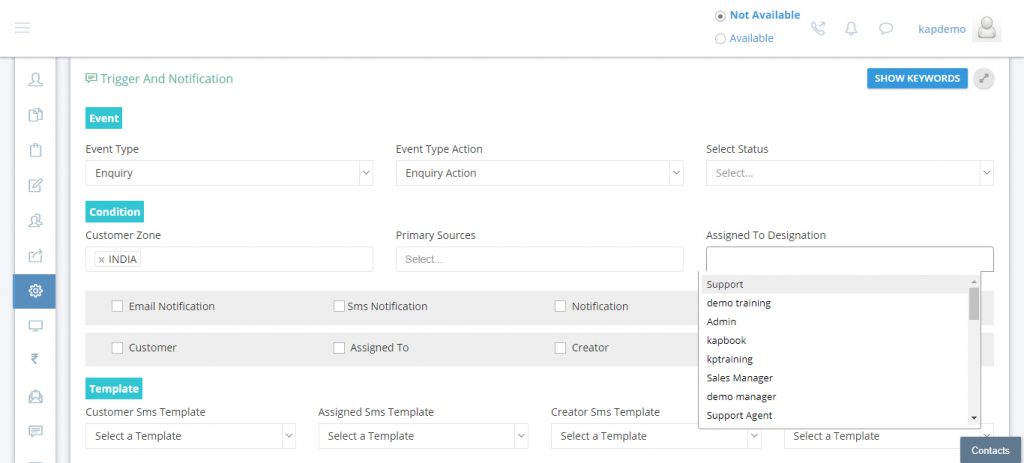The image size is (1024, 463).
Task: Open the Customer Sms Template dropdown
Action: (190, 436)
